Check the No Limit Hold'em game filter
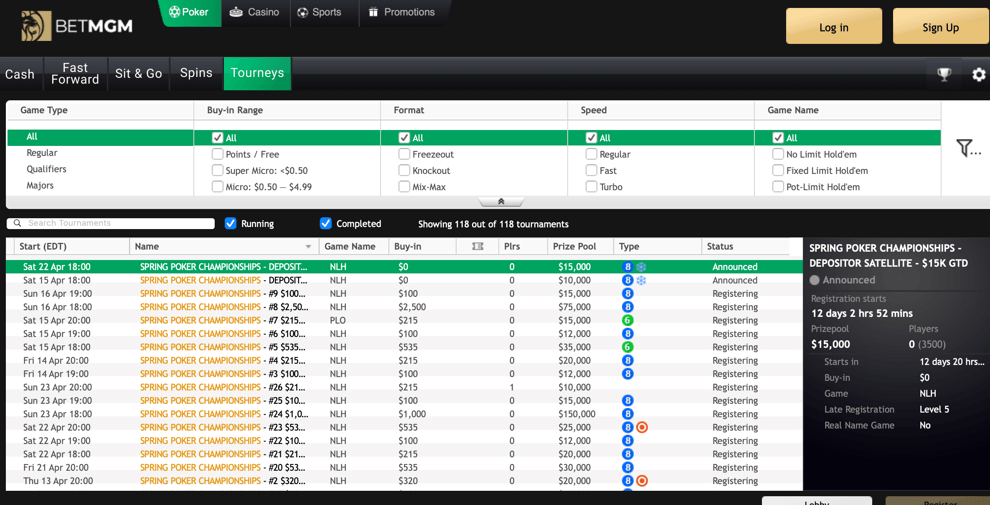 pyautogui.click(x=778, y=154)
